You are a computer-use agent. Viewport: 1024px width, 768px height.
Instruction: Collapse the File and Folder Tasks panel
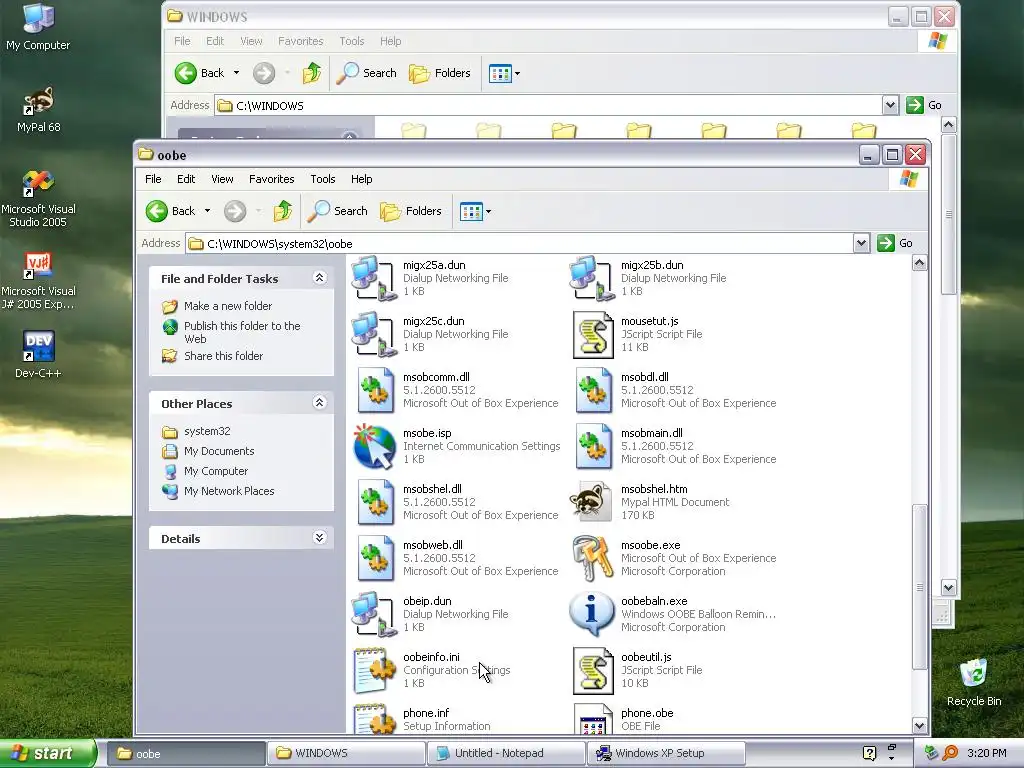pos(319,278)
